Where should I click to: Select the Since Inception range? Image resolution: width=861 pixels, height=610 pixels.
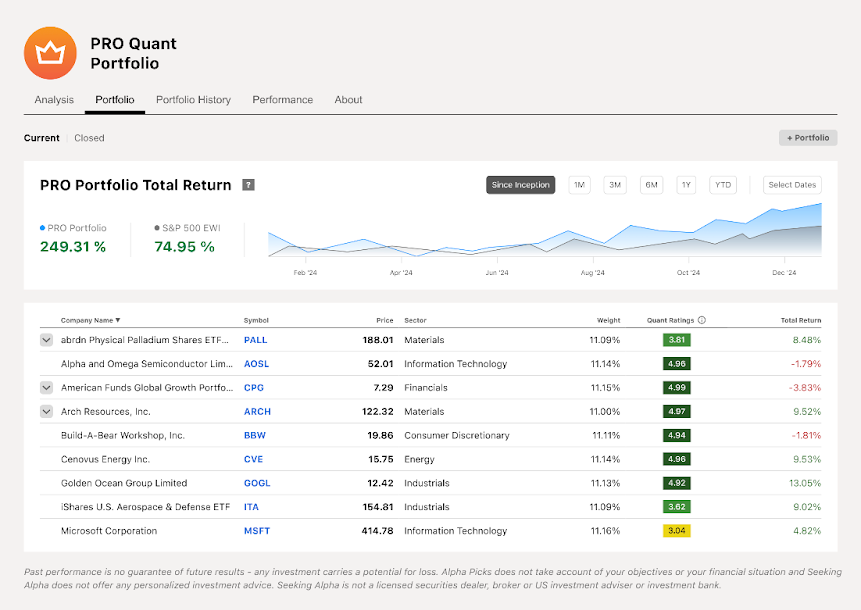coord(521,185)
